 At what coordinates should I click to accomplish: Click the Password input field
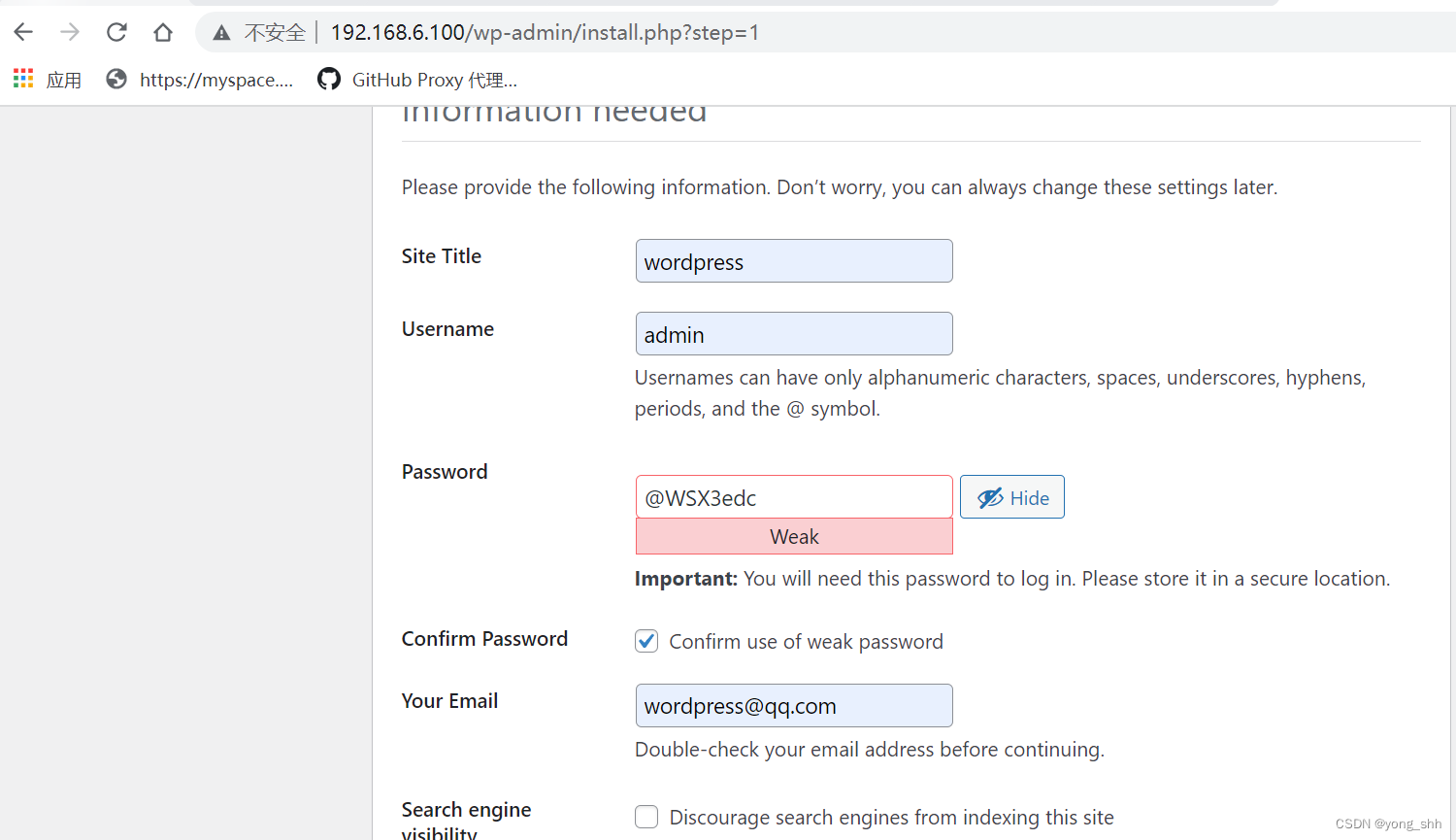click(794, 497)
